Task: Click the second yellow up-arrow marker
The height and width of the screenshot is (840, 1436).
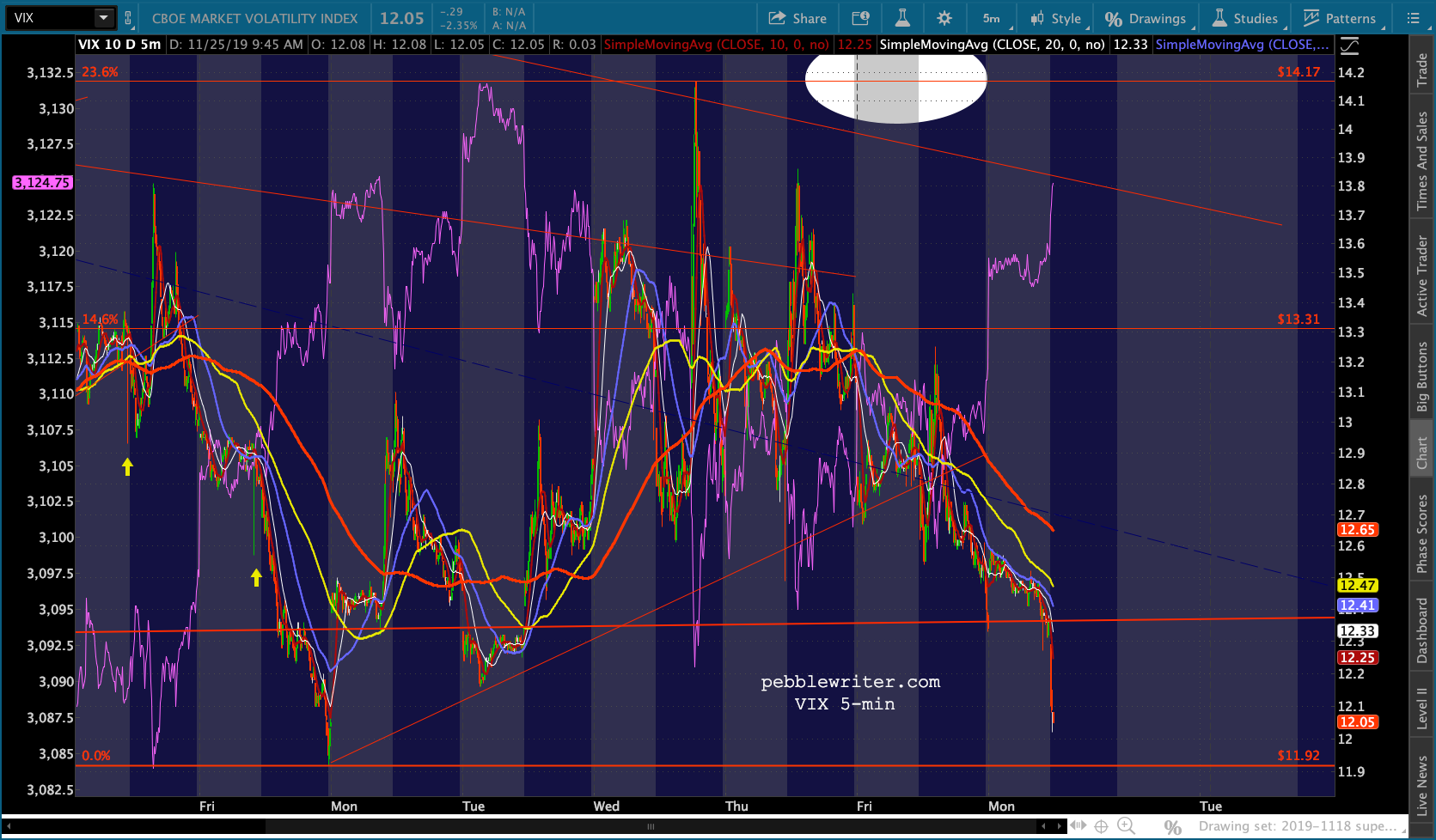Action: (x=256, y=577)
